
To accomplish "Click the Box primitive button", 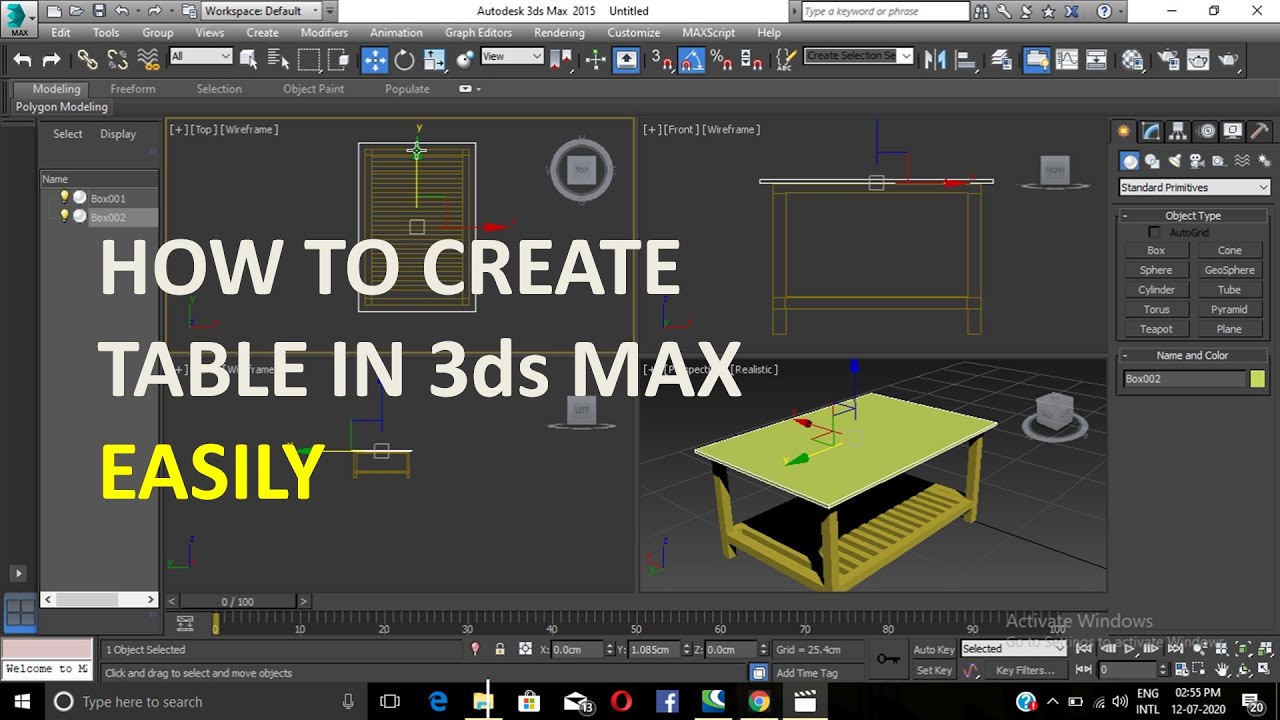I will coord(1156,251).
